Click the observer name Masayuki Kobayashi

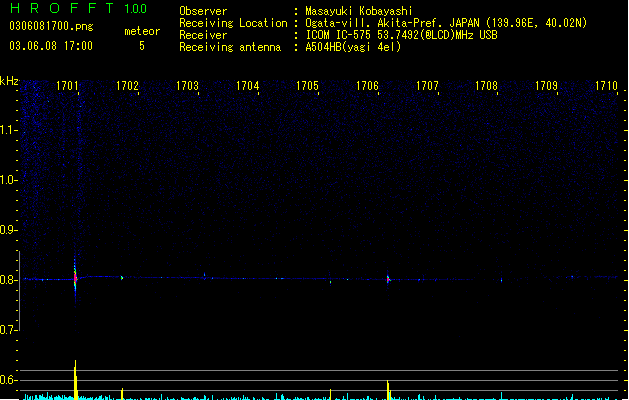[x=359, y=11]
